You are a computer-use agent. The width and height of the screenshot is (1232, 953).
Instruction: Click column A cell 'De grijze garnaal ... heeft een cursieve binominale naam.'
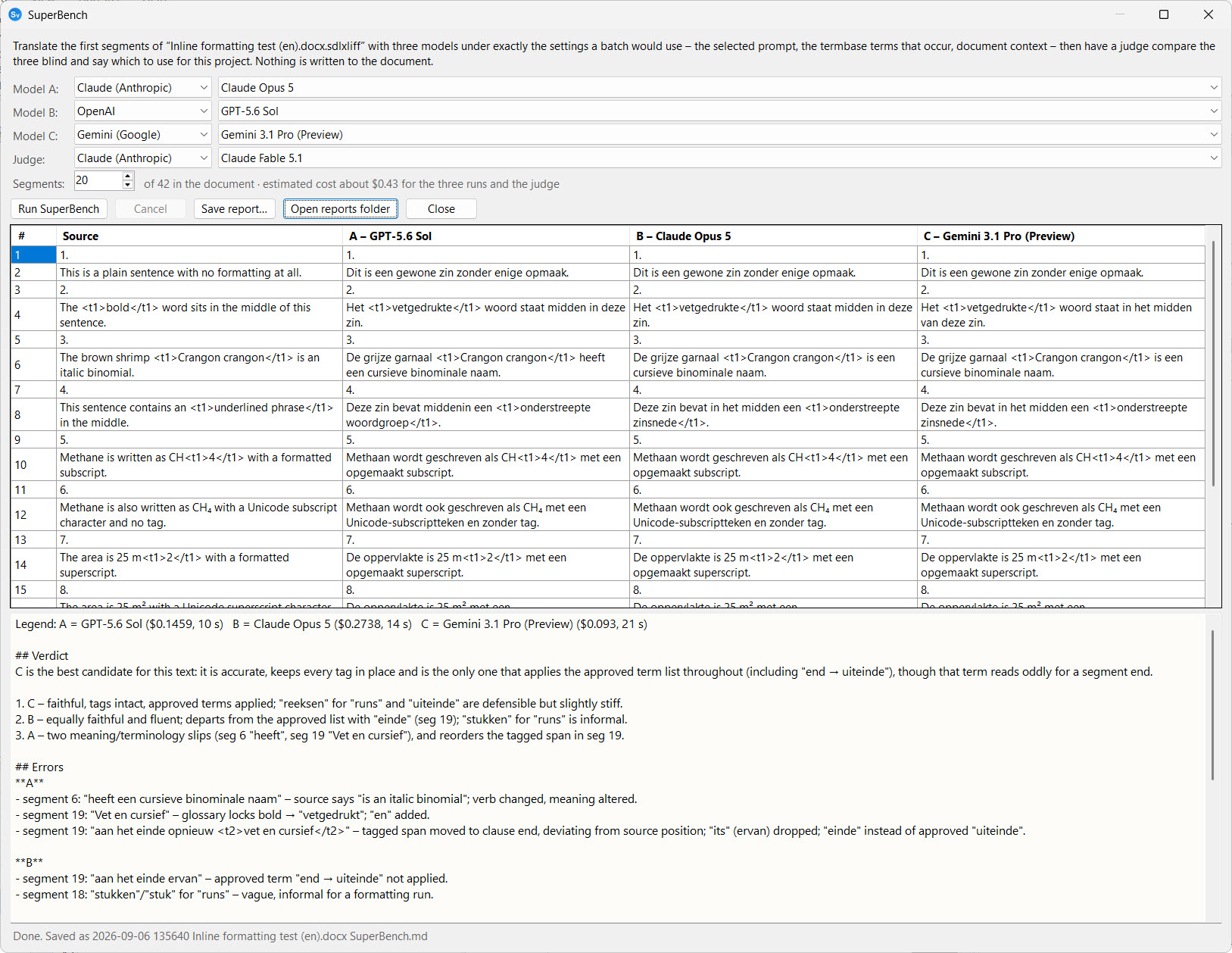[486, 365]
